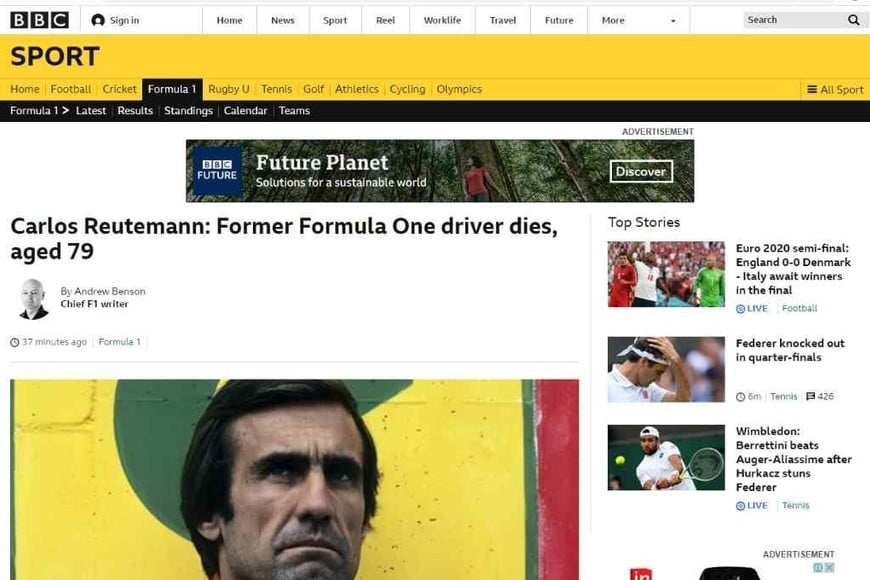Click the Formula 1 breadcrumb chevron

point(65,110)
